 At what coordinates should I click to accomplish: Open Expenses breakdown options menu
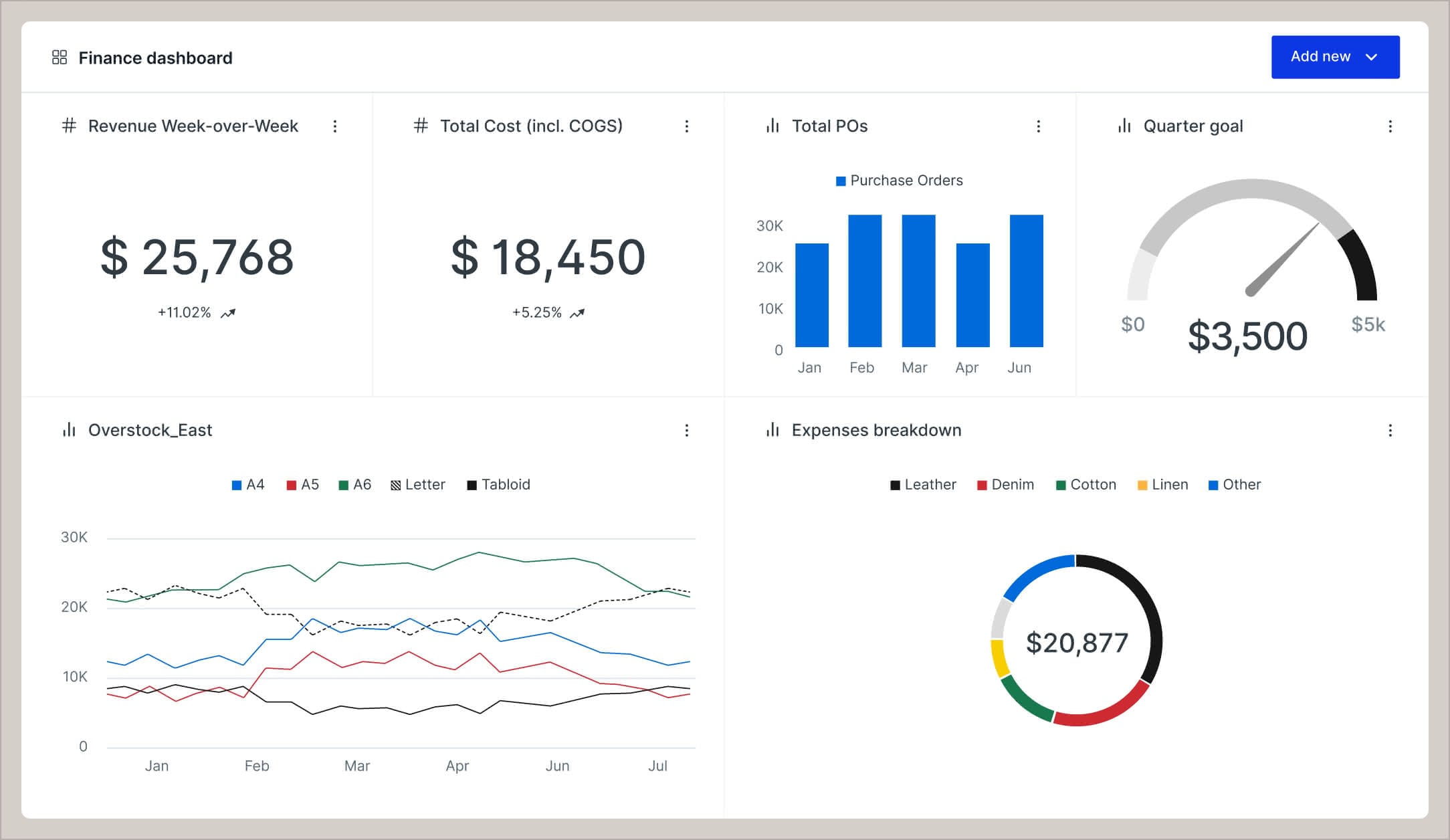[1390, 430]
